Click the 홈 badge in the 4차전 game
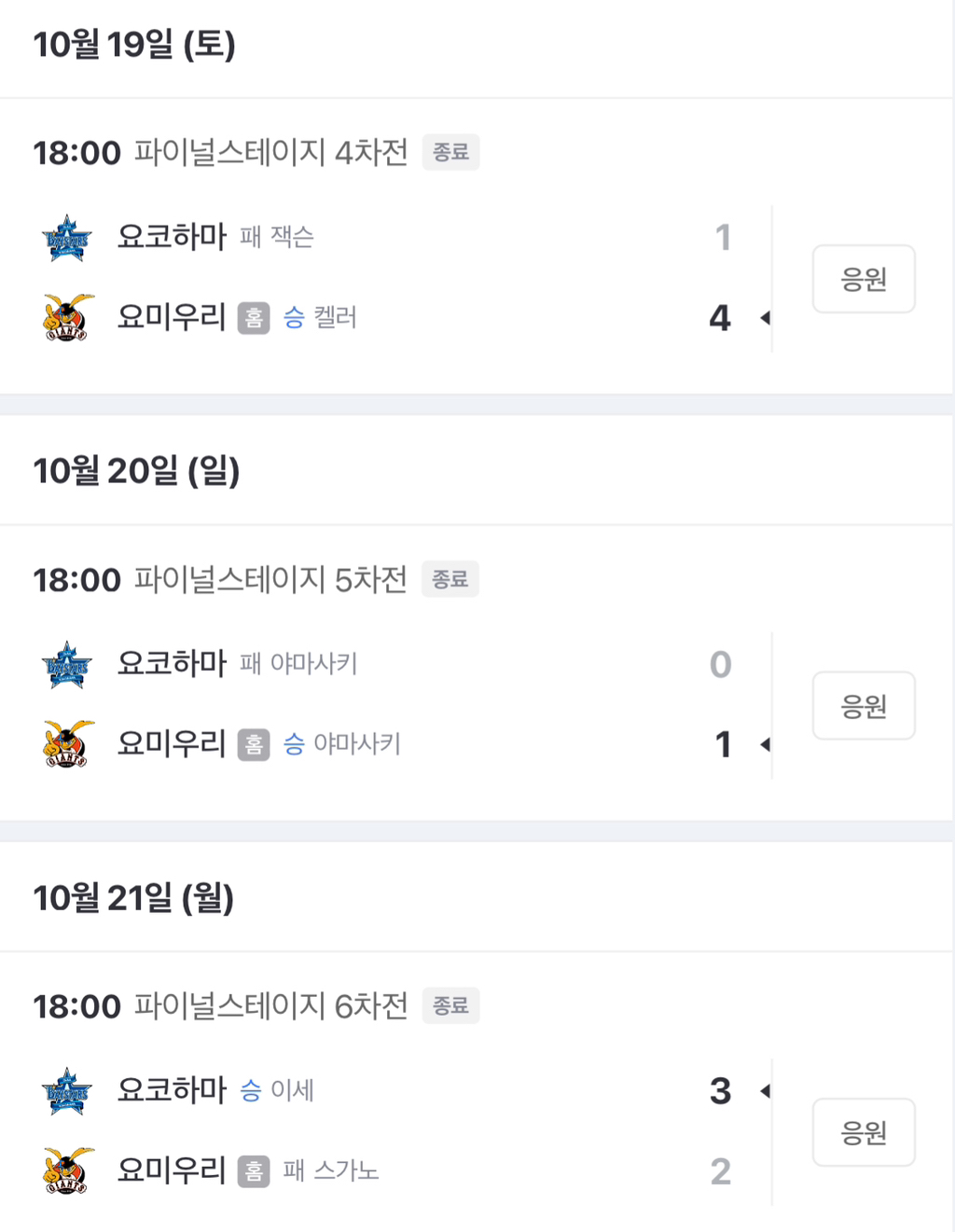Viewport: 955px width, 1232px height. tap(254, 318)
